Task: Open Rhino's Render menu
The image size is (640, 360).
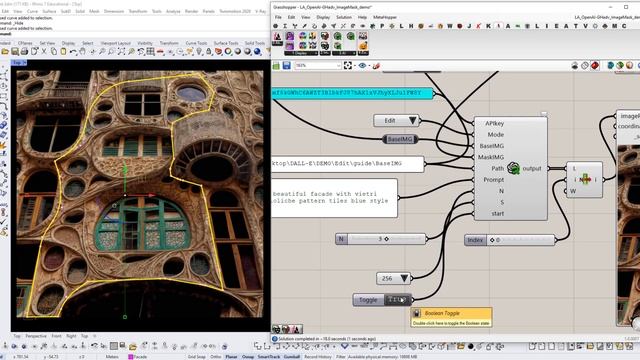Action: pyautogui.click(x=191, y=11)
